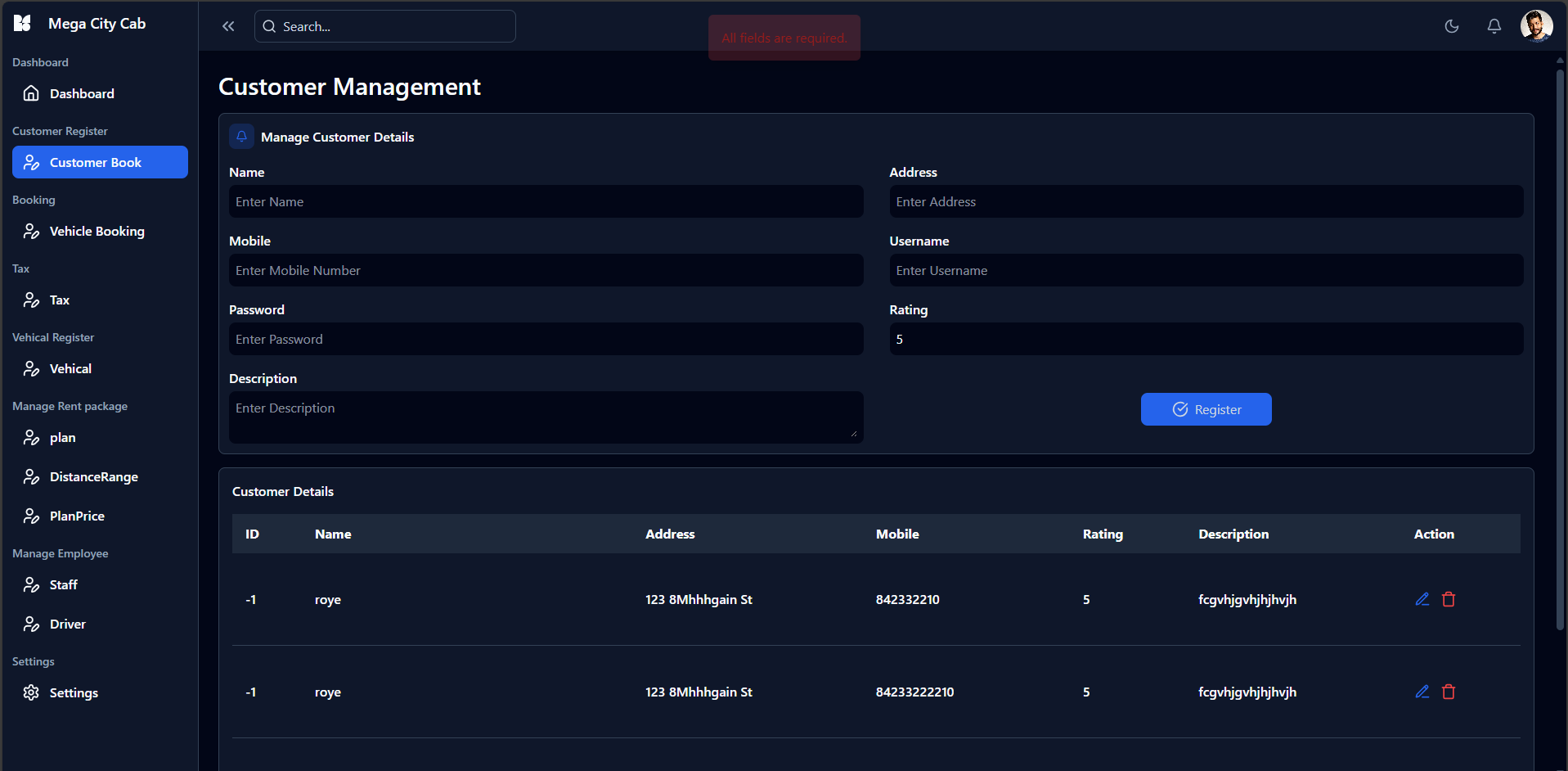Click the Enter Description textarea
The width and height of the screenshot is (1568, 771).
pos(546,417)
